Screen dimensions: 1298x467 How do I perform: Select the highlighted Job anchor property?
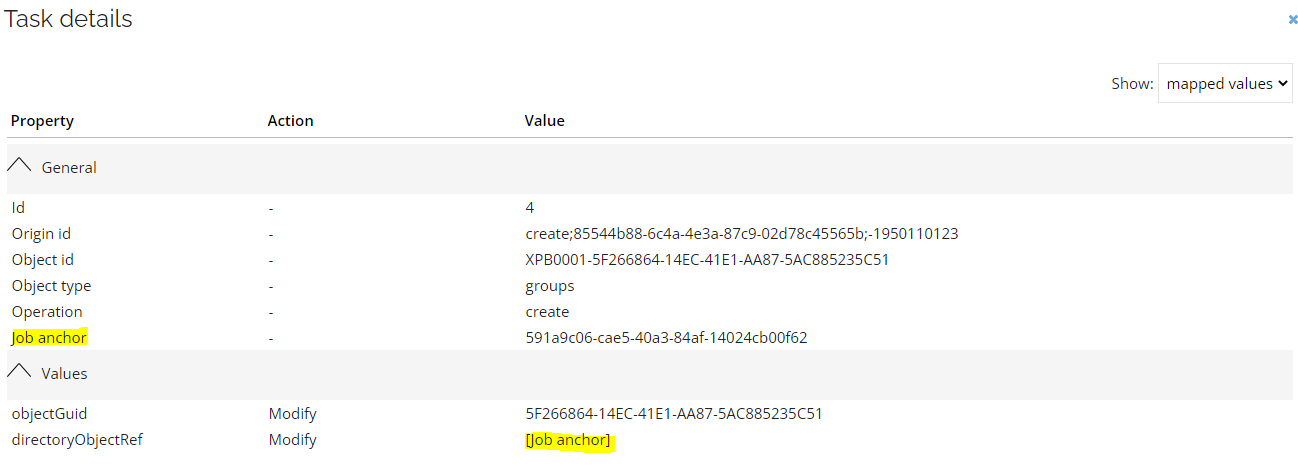pyautogui.click(x=49, y=338)
